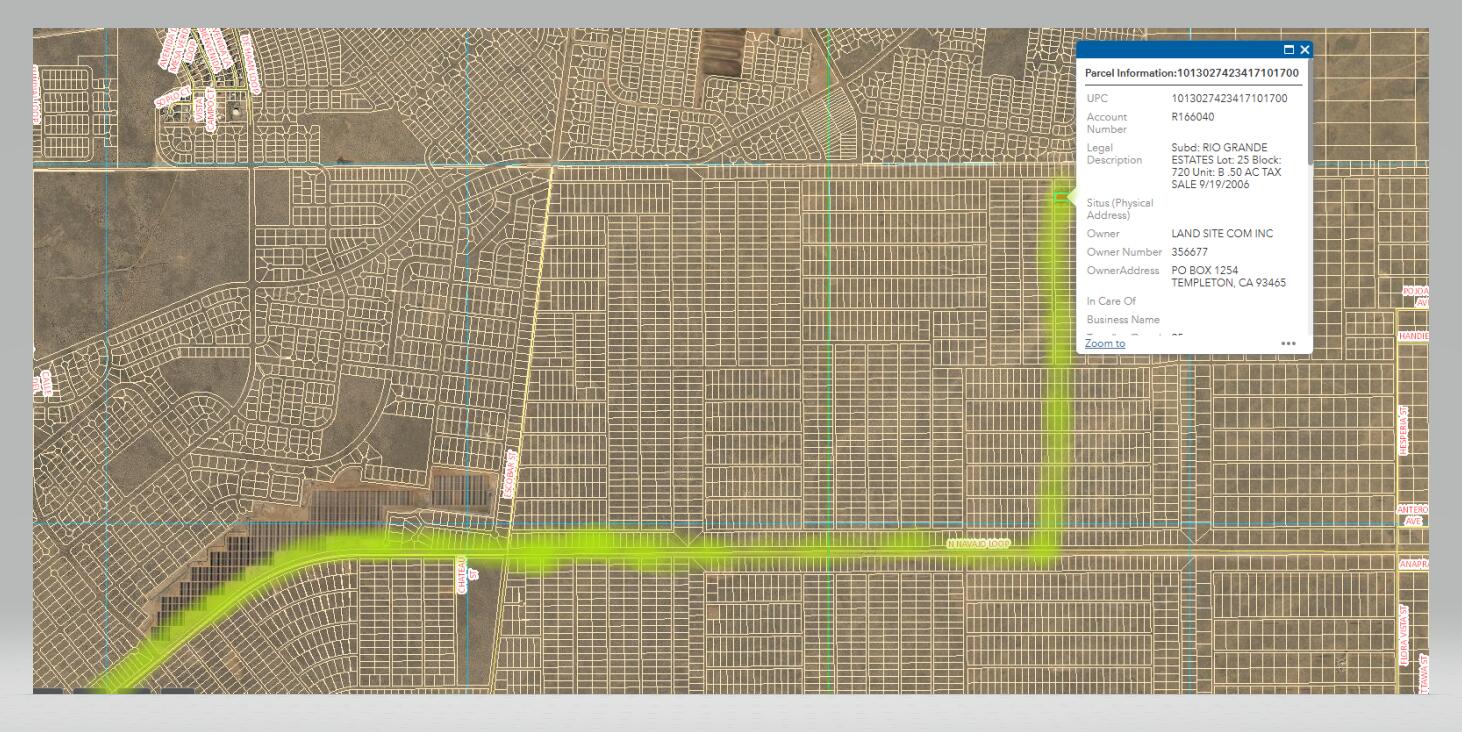Image resolution: width=1462 pixels, height=732 pixels.
Task: Click the owner number 356677
Action: [x=1189, y=252]
